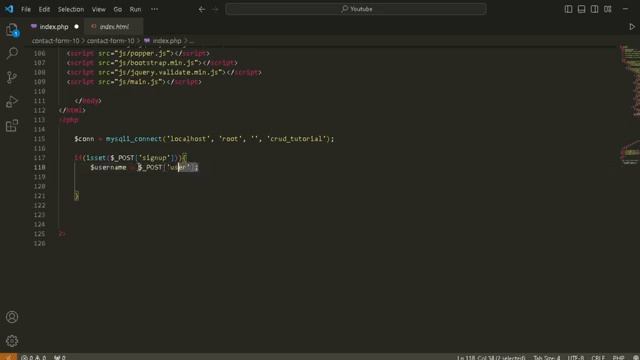
Task: Click 'signup' string on line 117
Action: [154, 158]
